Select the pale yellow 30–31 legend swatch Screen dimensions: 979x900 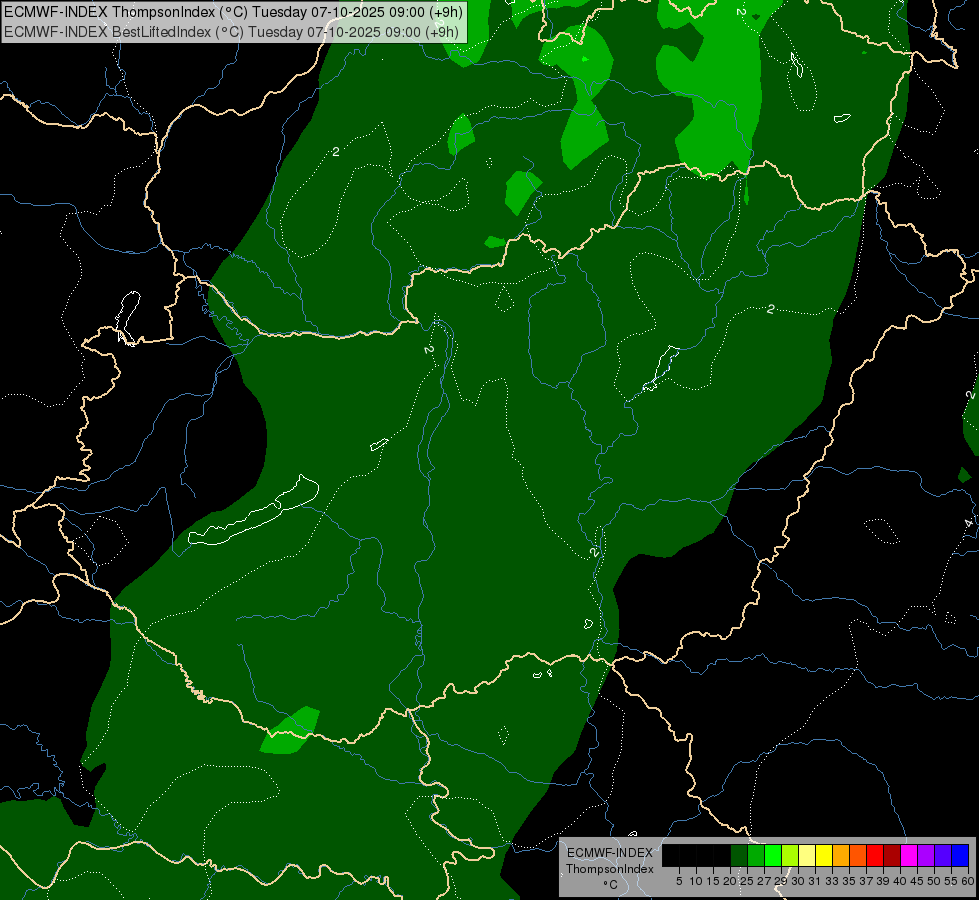click(x=807, y=855)
